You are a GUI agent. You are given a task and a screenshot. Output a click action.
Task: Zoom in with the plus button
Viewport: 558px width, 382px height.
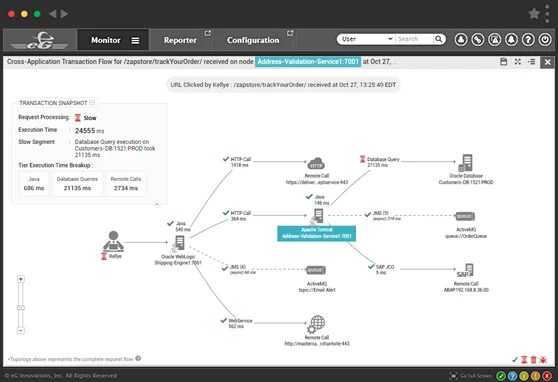point(21,279)
